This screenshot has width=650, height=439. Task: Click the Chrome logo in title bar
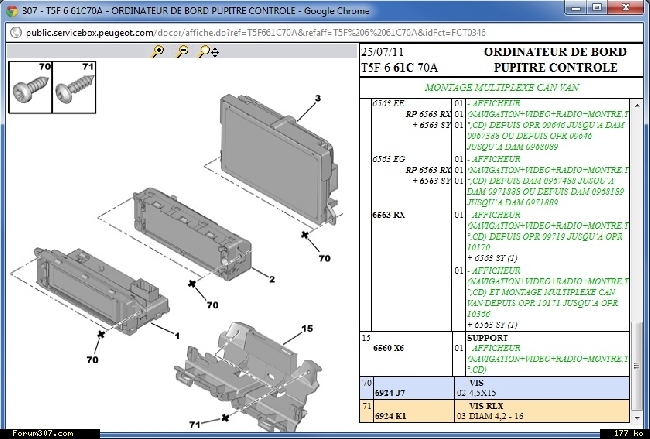(12, 11)
